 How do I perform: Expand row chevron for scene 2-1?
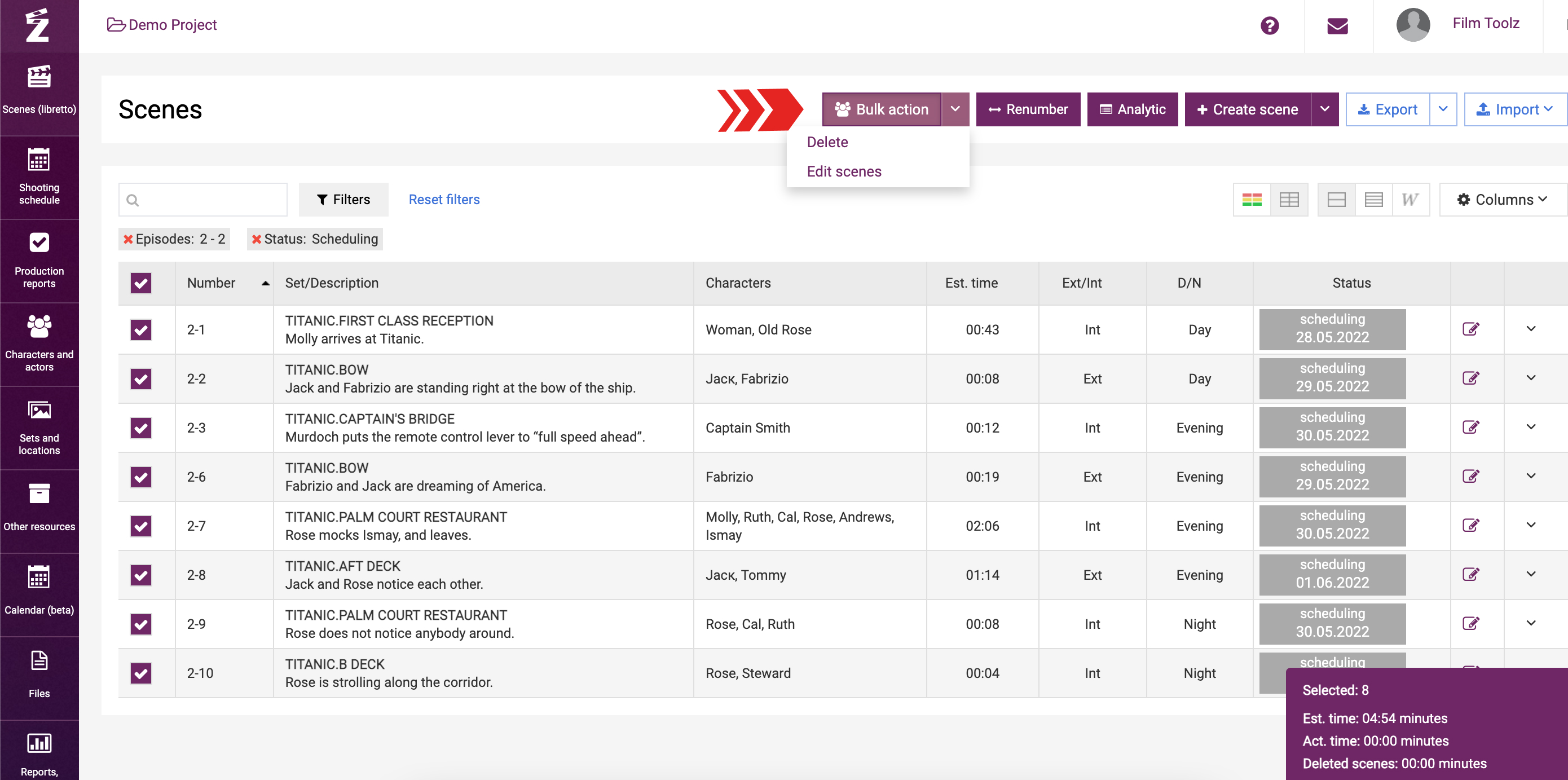tap(1531, 329)
